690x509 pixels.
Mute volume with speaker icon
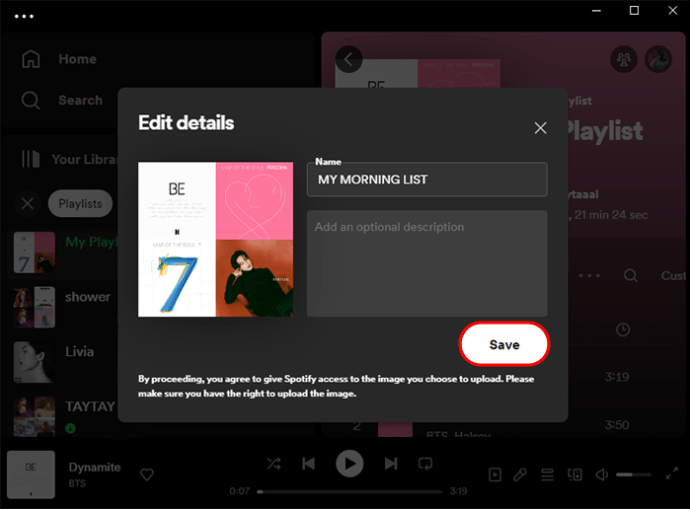(x=602, y=475)
